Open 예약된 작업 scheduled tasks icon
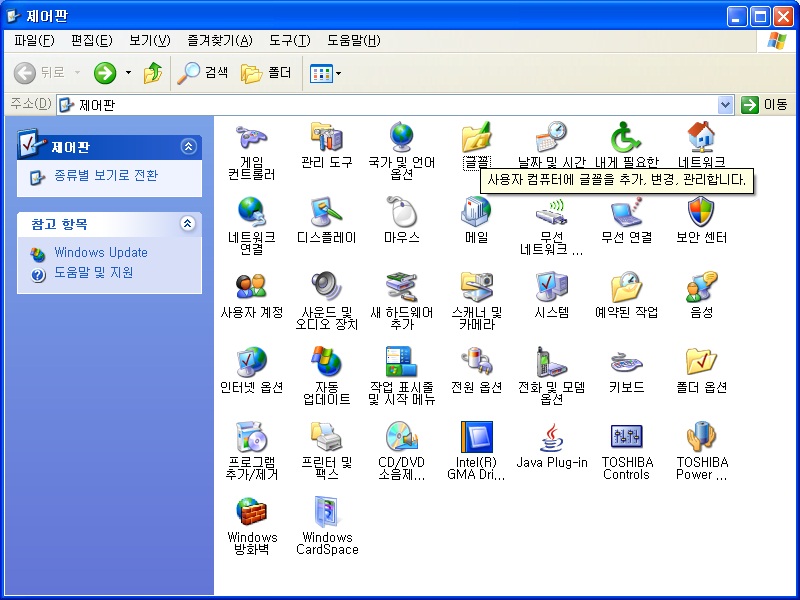This screenshot has width=800, height=600. point(627,287)
